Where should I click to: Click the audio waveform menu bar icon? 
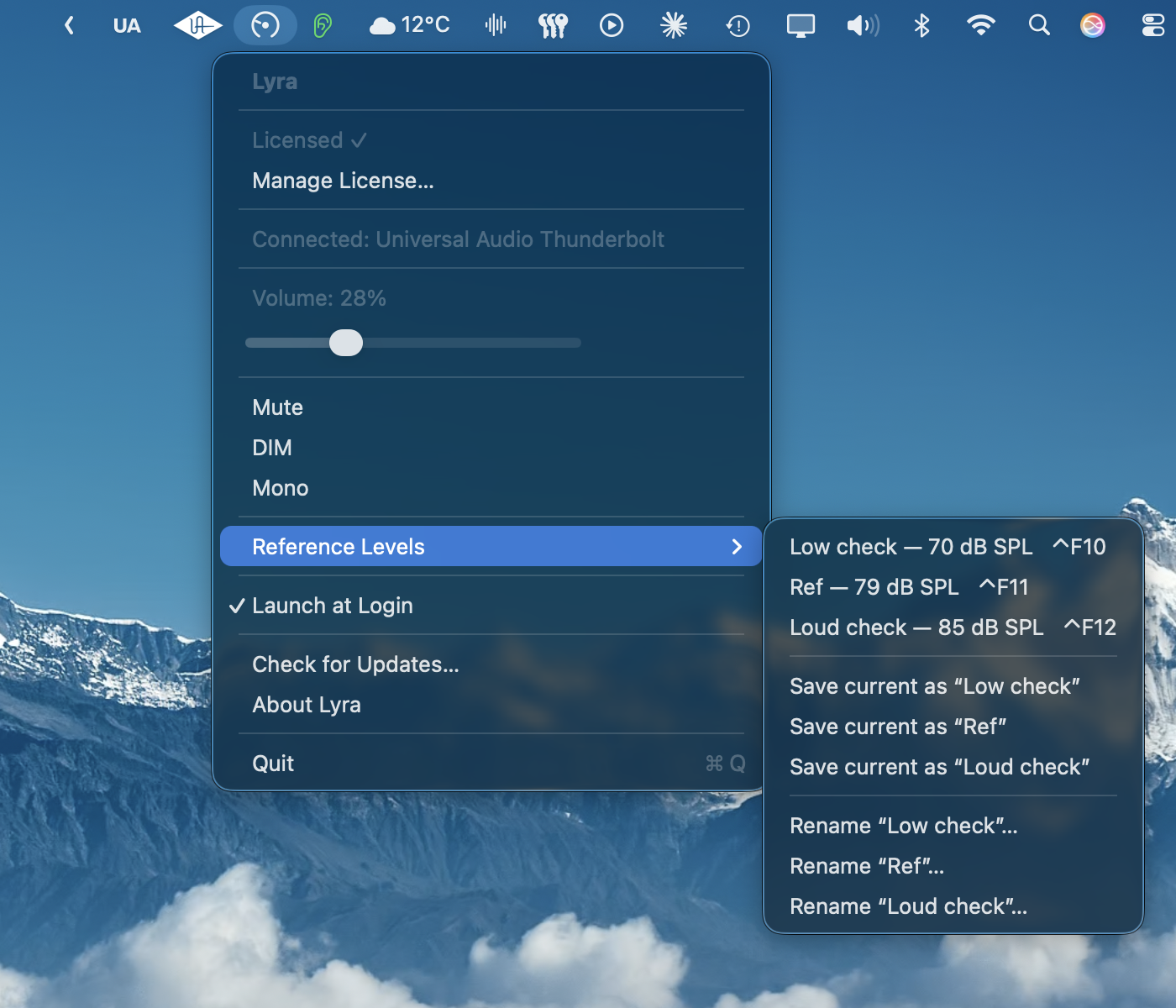(x=496, y=26)
